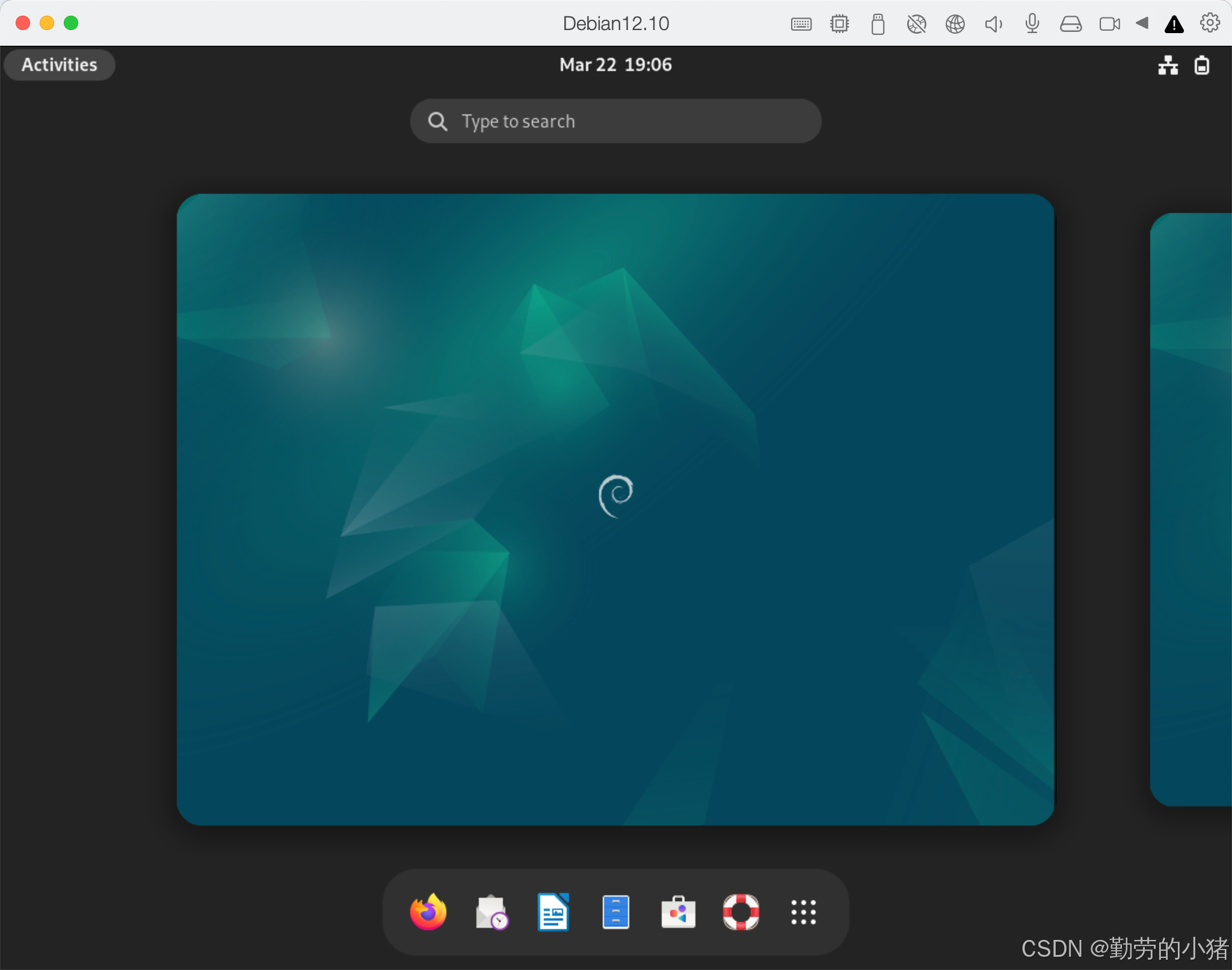Open the hard drive icon in VM toolbar
Screen dimensions: 1232x970
tap(1071, 24)
